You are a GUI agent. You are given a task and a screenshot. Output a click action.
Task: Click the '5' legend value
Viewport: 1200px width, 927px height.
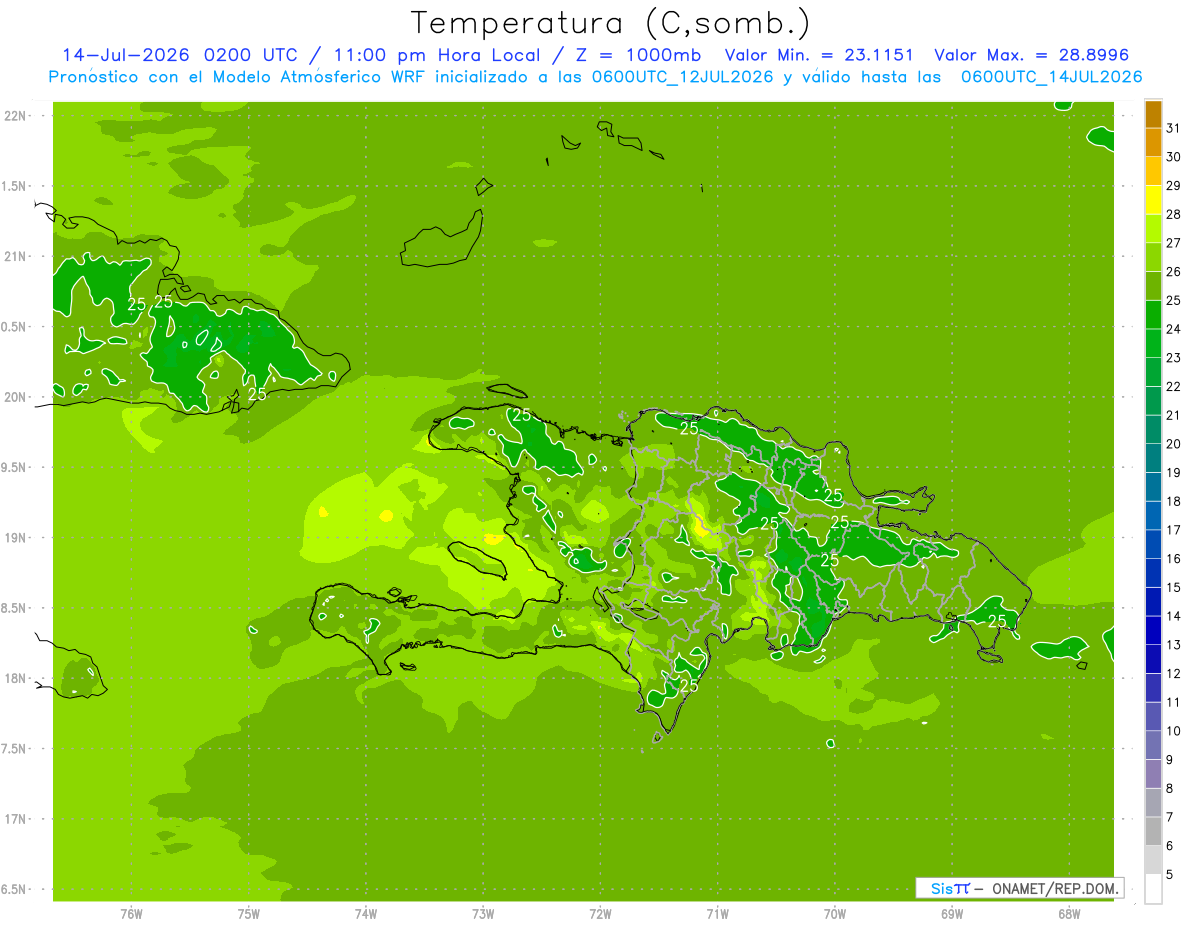1169,874
